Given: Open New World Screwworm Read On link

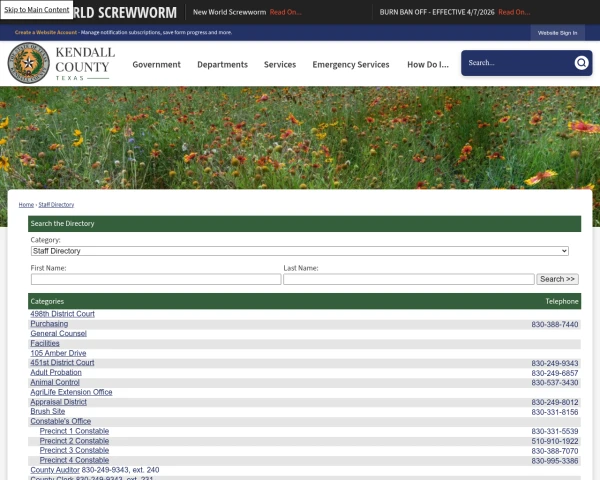Looking at the screenshot, I should (x=285, y=12).
